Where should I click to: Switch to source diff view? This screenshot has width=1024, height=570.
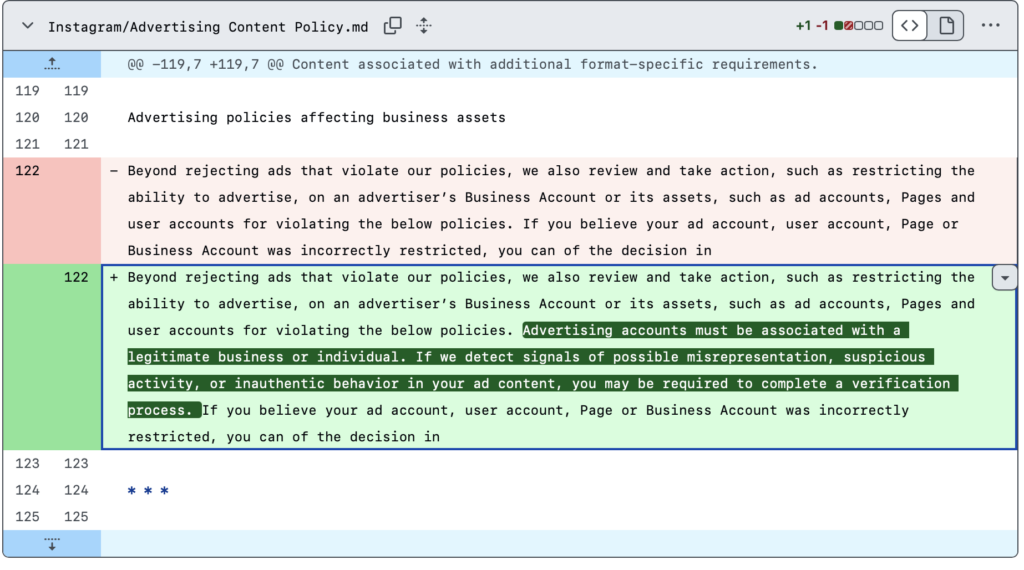pyautogui.click(x=909, y=26)
